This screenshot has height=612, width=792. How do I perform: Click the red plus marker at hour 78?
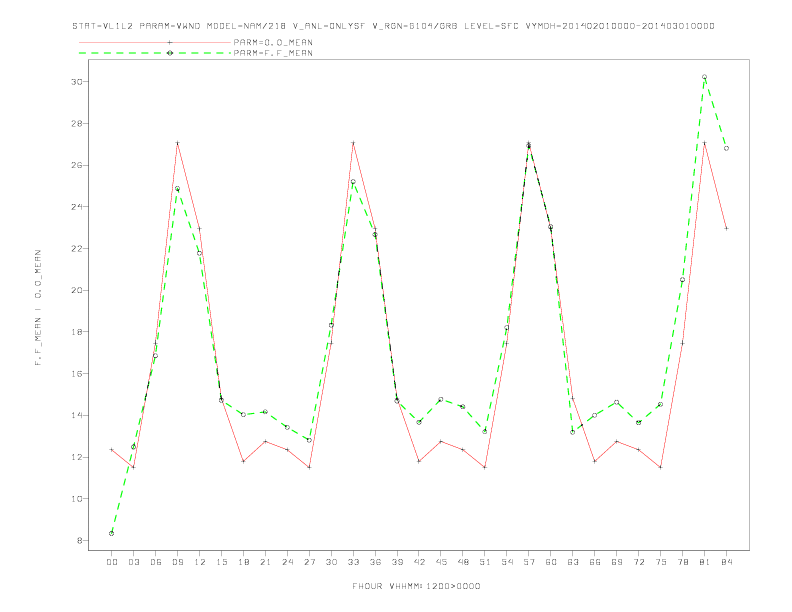click(682, 343)
